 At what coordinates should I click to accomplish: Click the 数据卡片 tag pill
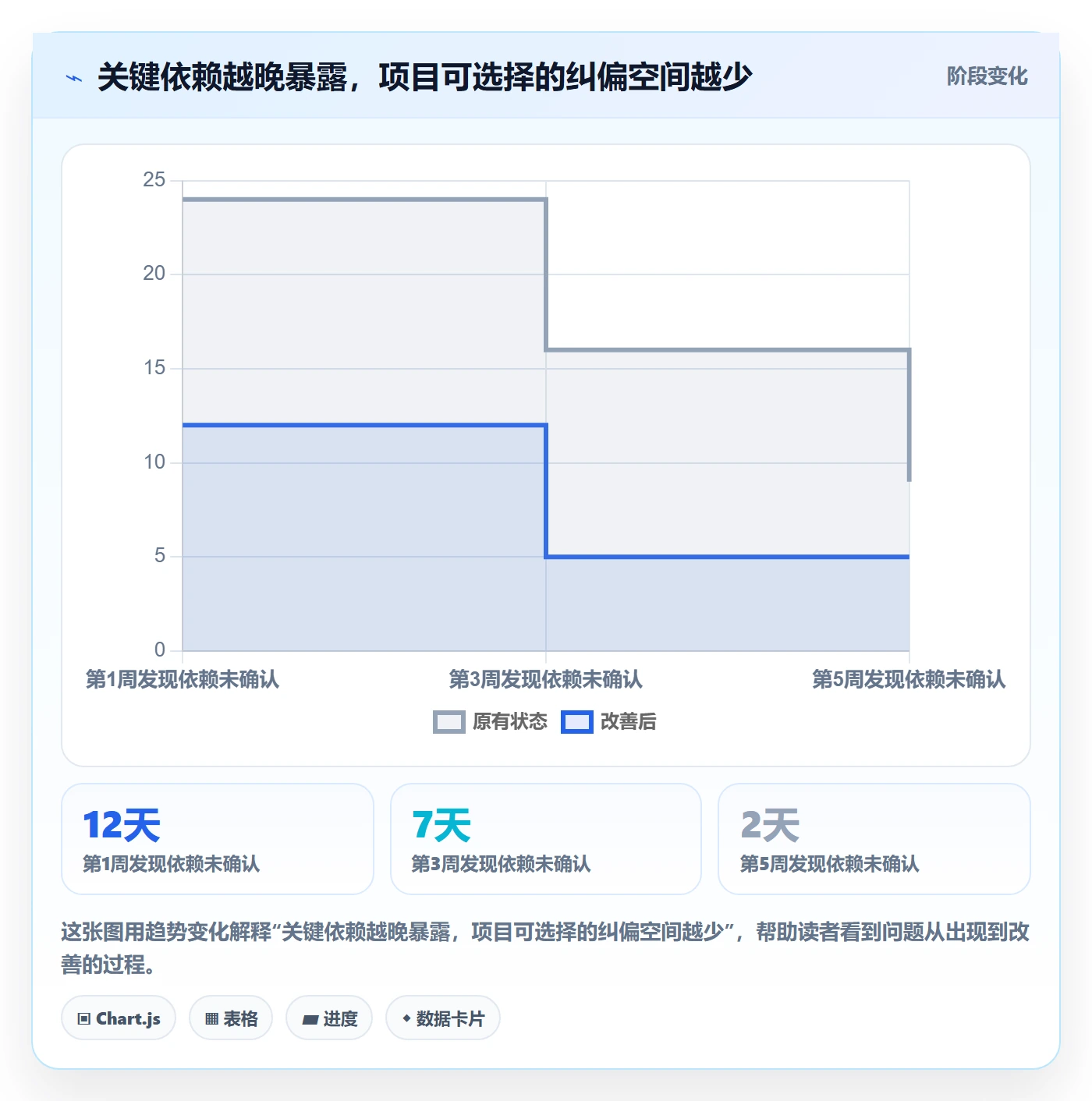tap(443, 1018)
